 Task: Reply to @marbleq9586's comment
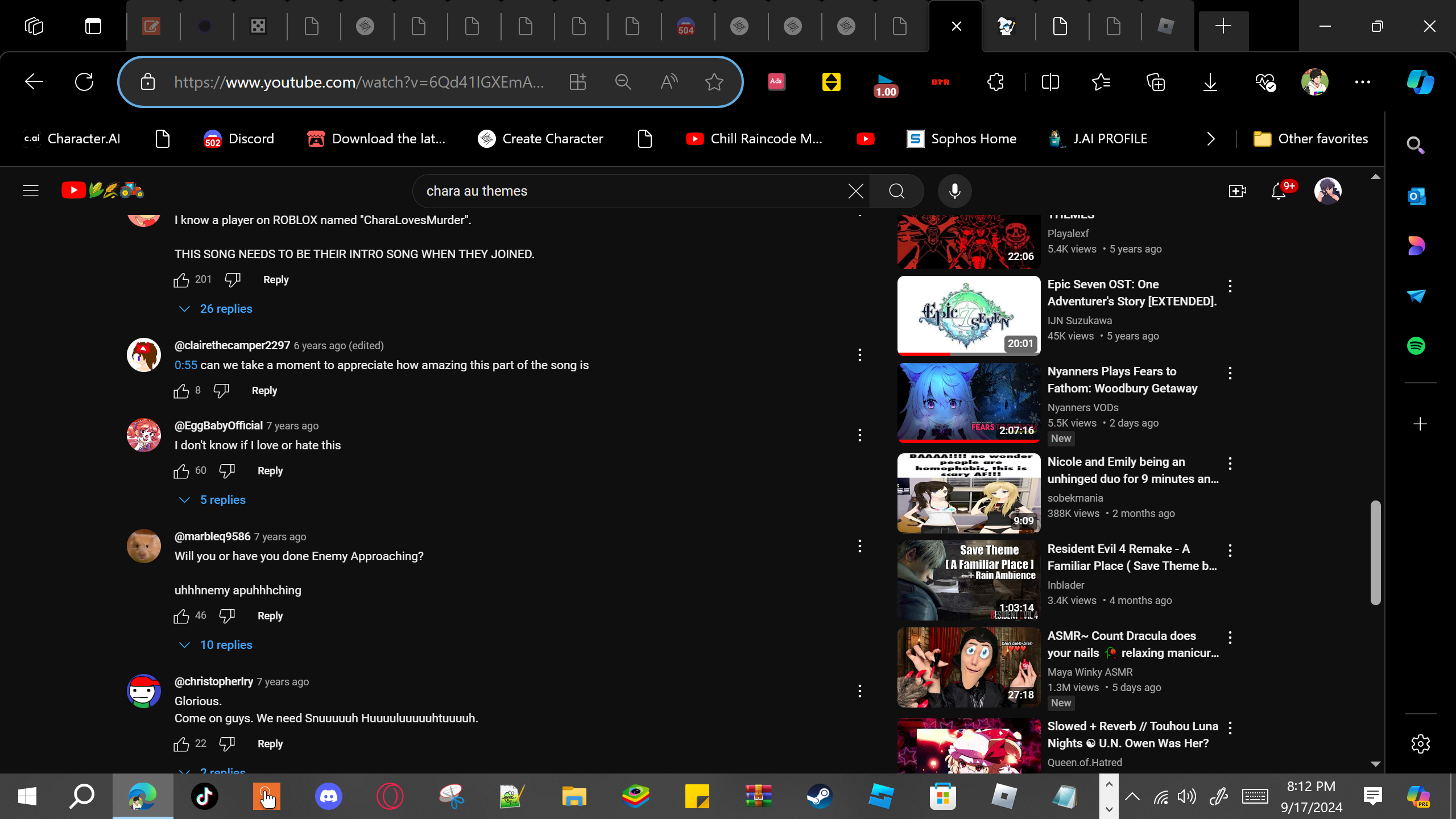click(270, 616)
